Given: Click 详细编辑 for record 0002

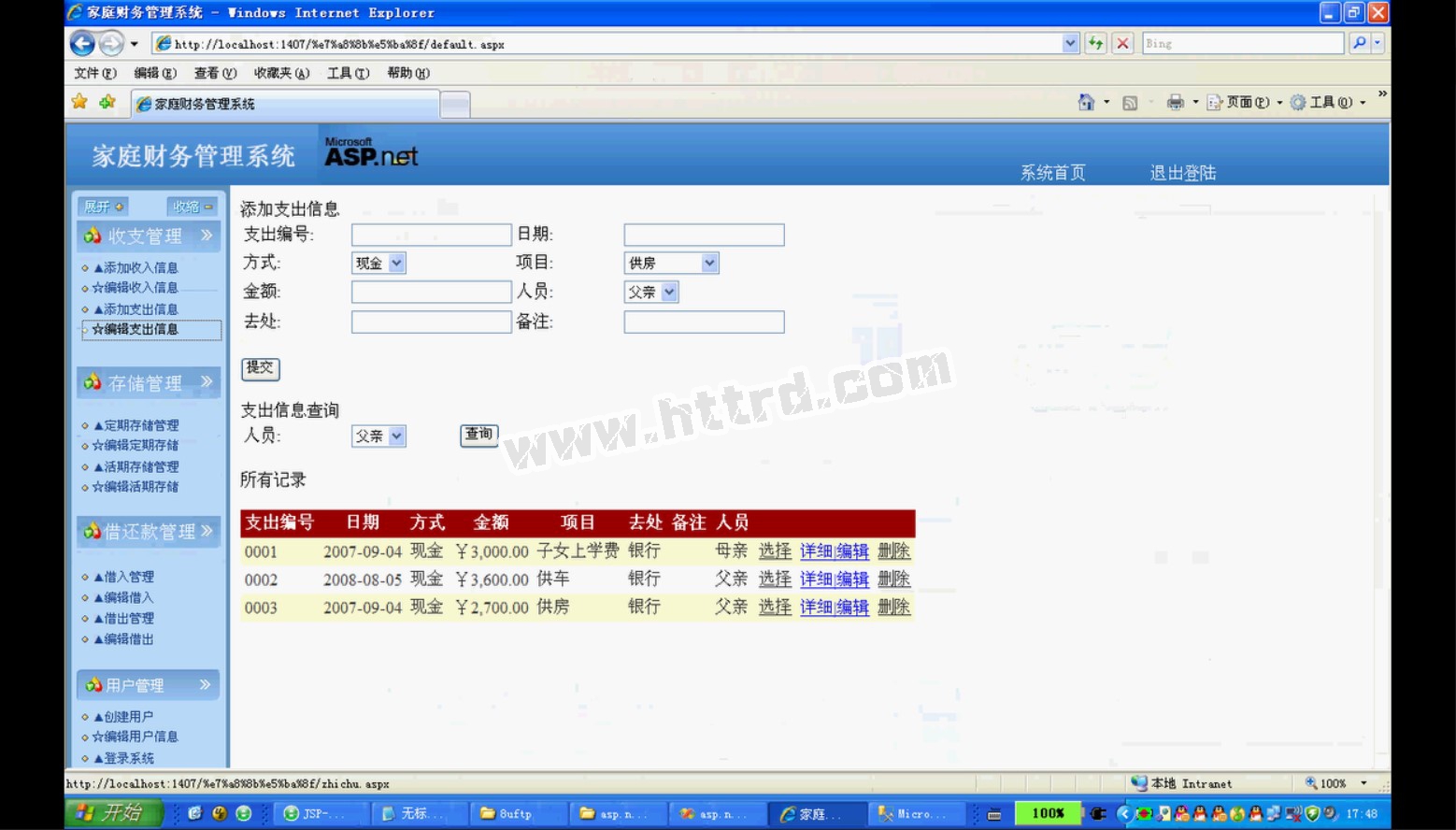Looking at the screenshot, I should (835, 580).
